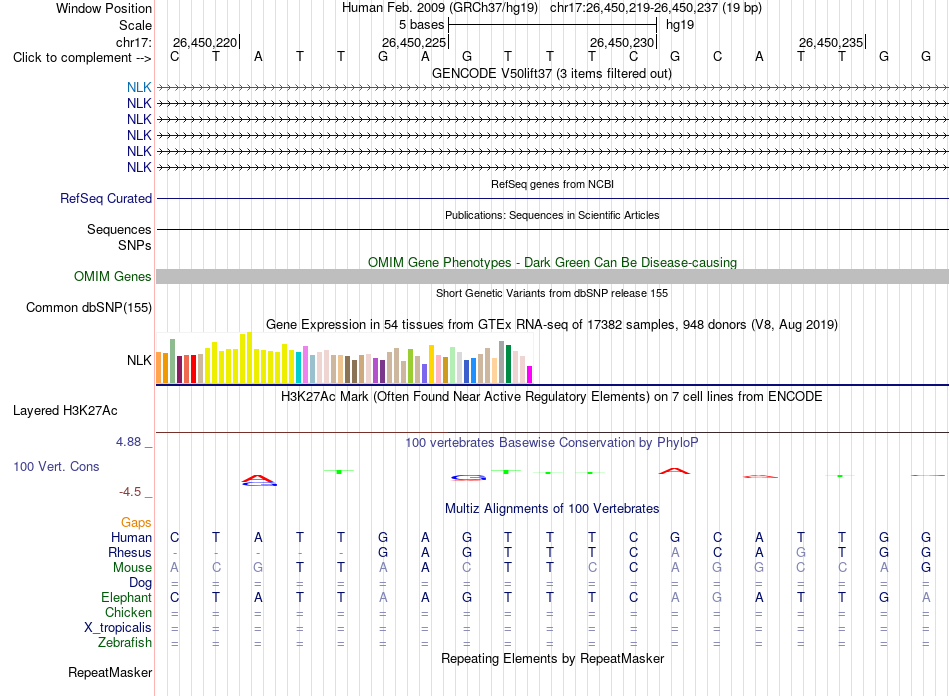Image resolution: width=950 pixels, height=696 pixels.
Task: Click 'Short Genetic Variants from dbSNP release 155'
Action: point(552,293)
